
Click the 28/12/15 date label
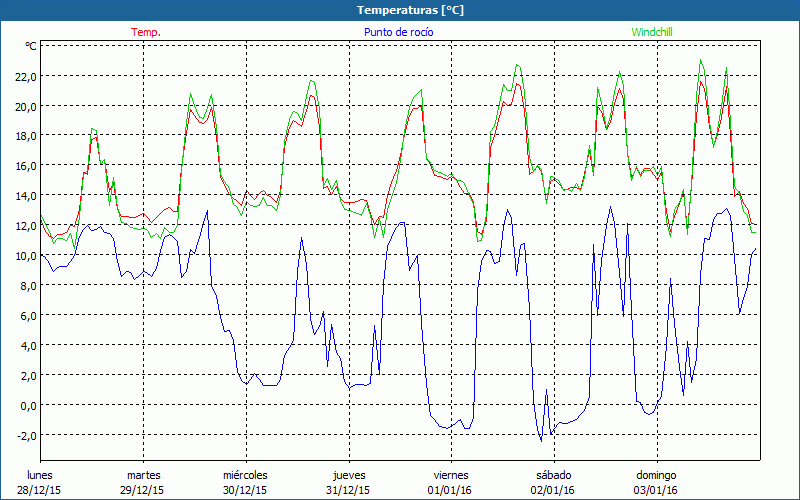tap(40, 490)
